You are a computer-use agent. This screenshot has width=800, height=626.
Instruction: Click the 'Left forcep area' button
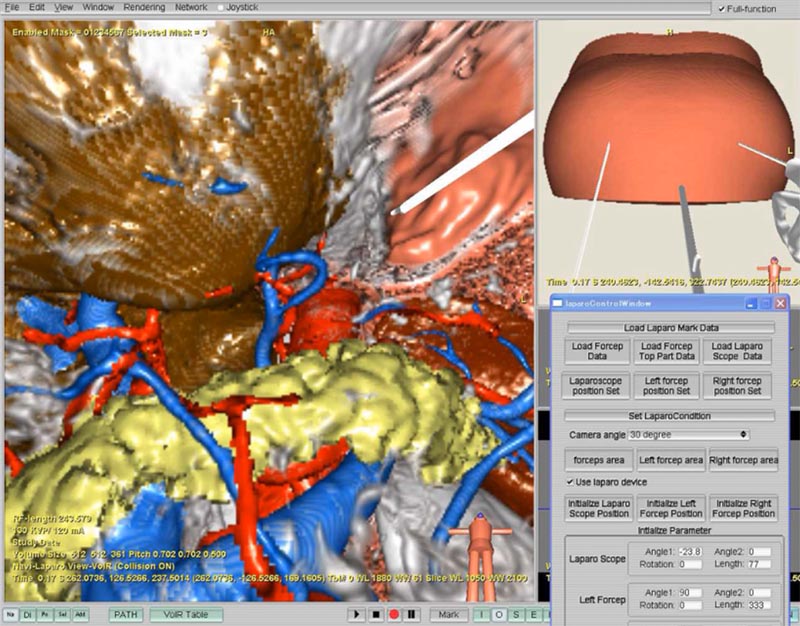pyautogui.click(x=671, y=460)
